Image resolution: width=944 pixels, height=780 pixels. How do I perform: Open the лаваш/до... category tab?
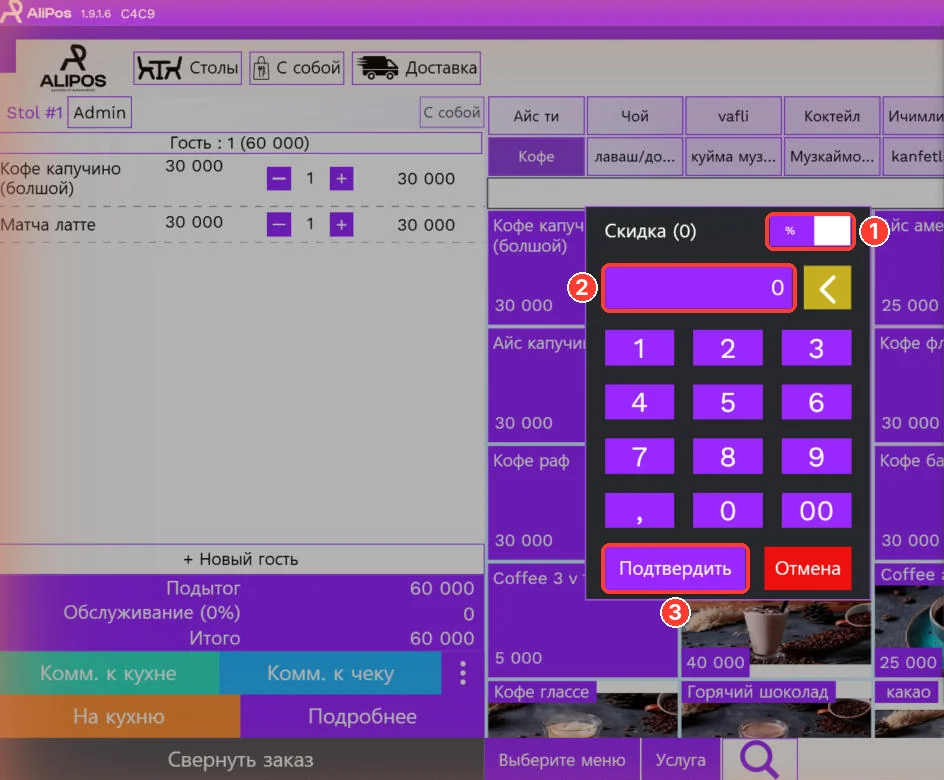635,156
